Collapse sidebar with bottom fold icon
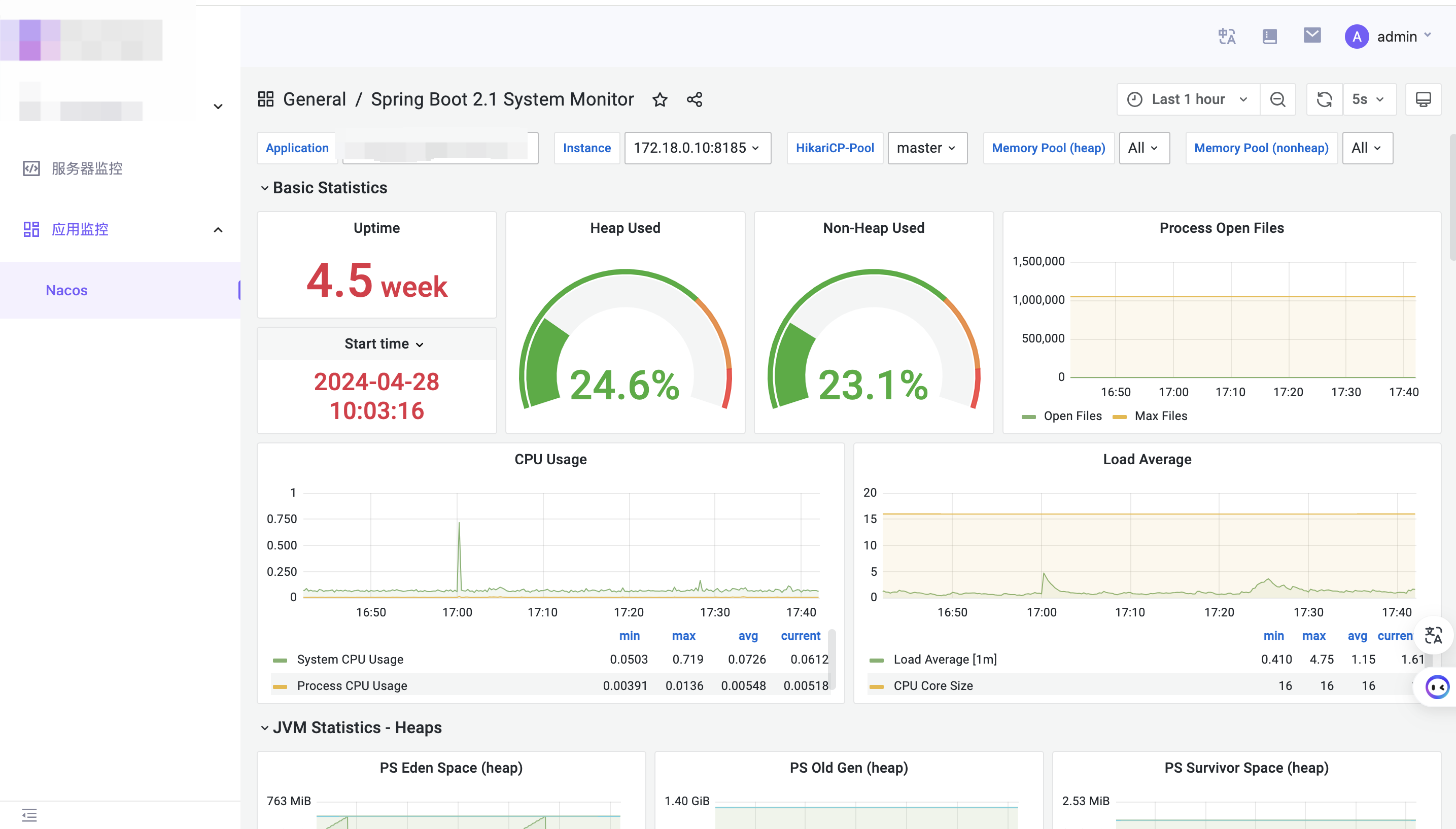Image resolution: width=1456 pixels, height=829 pixels. tap(29, 815)
